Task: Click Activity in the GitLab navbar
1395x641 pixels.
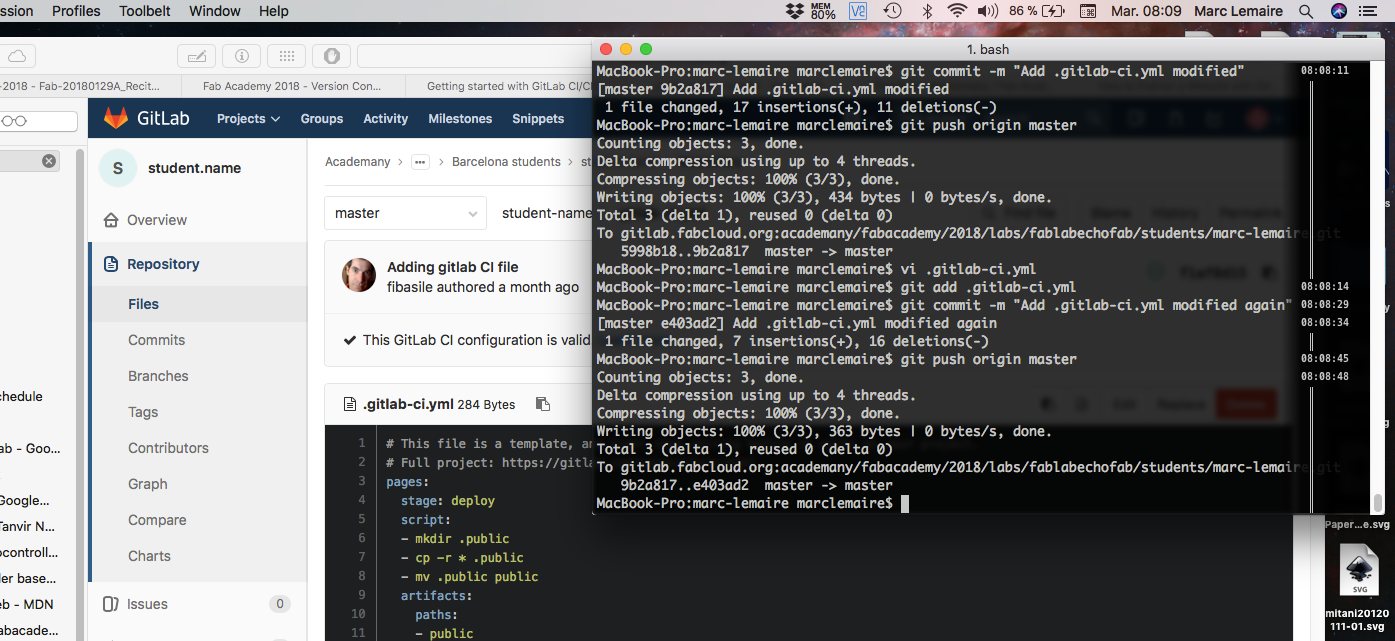Action: [386, 118]
